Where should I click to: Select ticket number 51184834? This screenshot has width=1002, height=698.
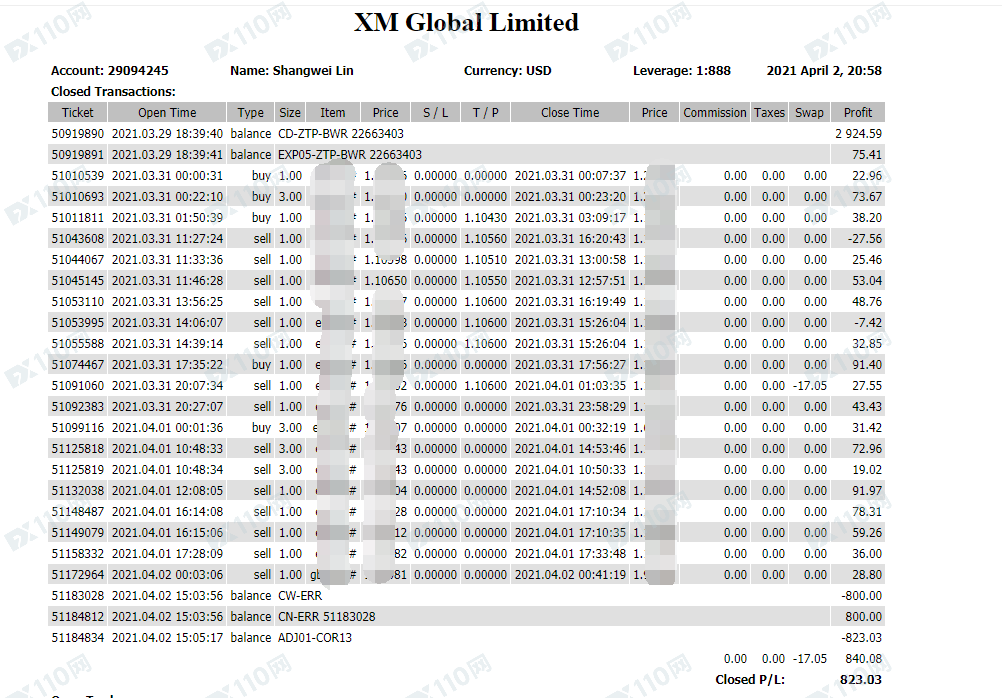(x=77, y=638)
